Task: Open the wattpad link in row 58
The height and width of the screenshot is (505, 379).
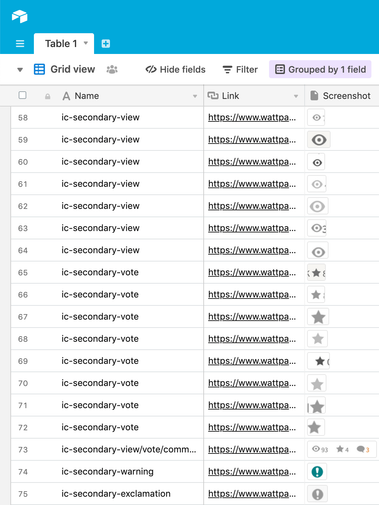Action: coord(252,117)
